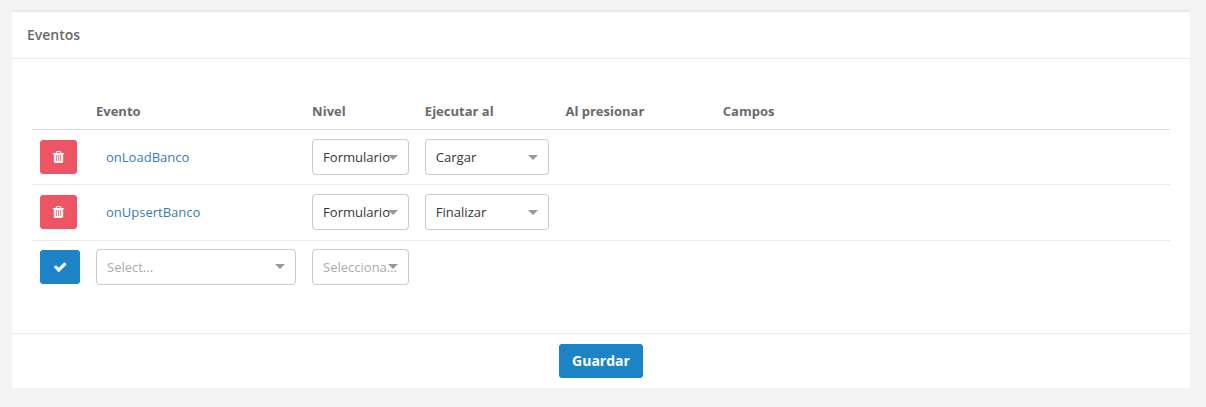Expand the Finalizar execution dropdown
1206x407 pixels.
point(486,212)
